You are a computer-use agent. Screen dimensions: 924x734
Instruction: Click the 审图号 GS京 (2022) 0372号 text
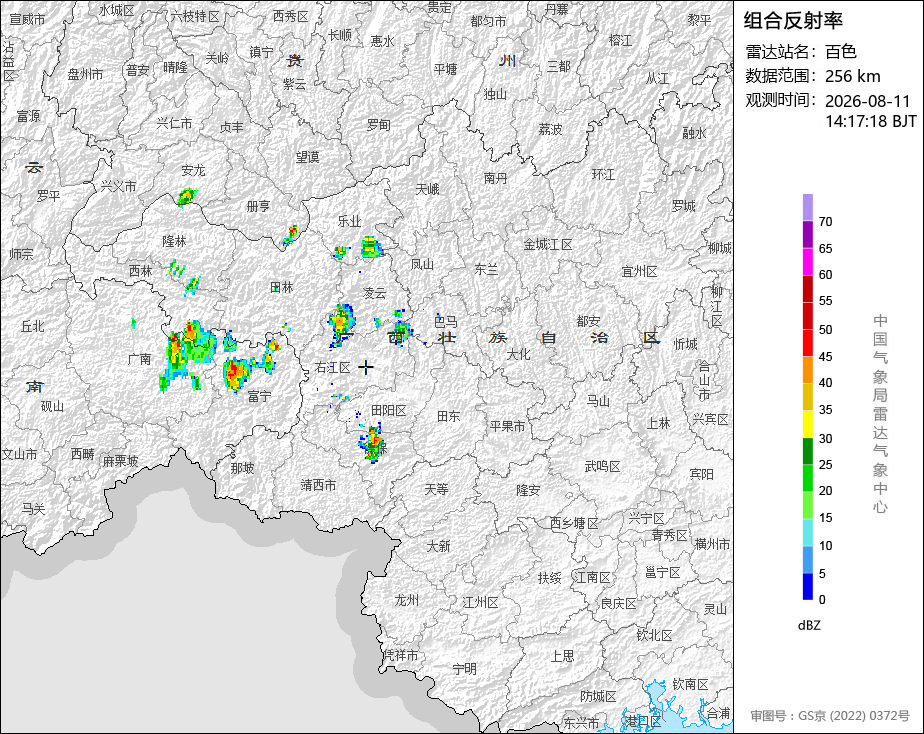(x=830, y=716)
